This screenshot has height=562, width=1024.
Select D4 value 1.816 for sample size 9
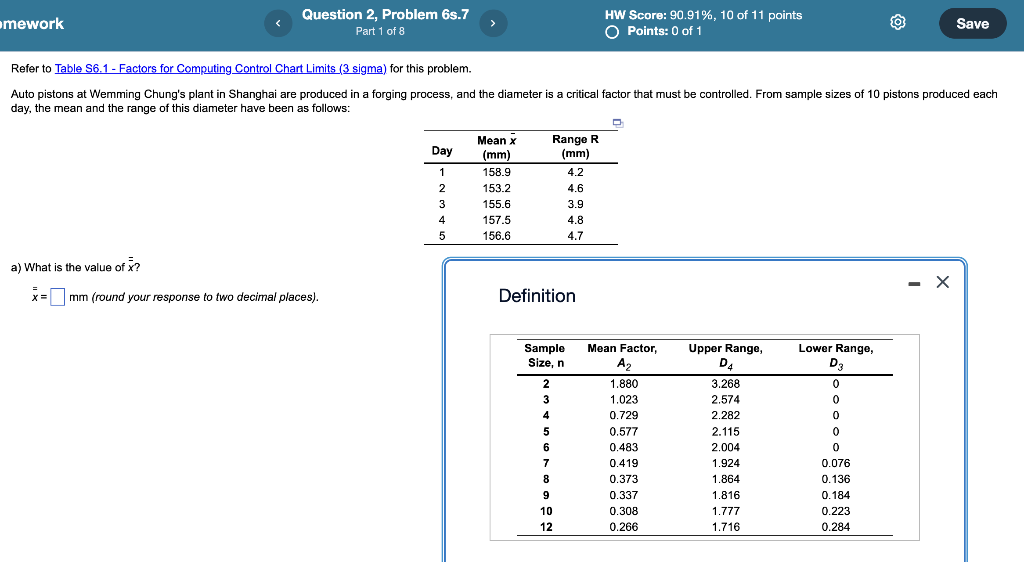tap(726, 495)
